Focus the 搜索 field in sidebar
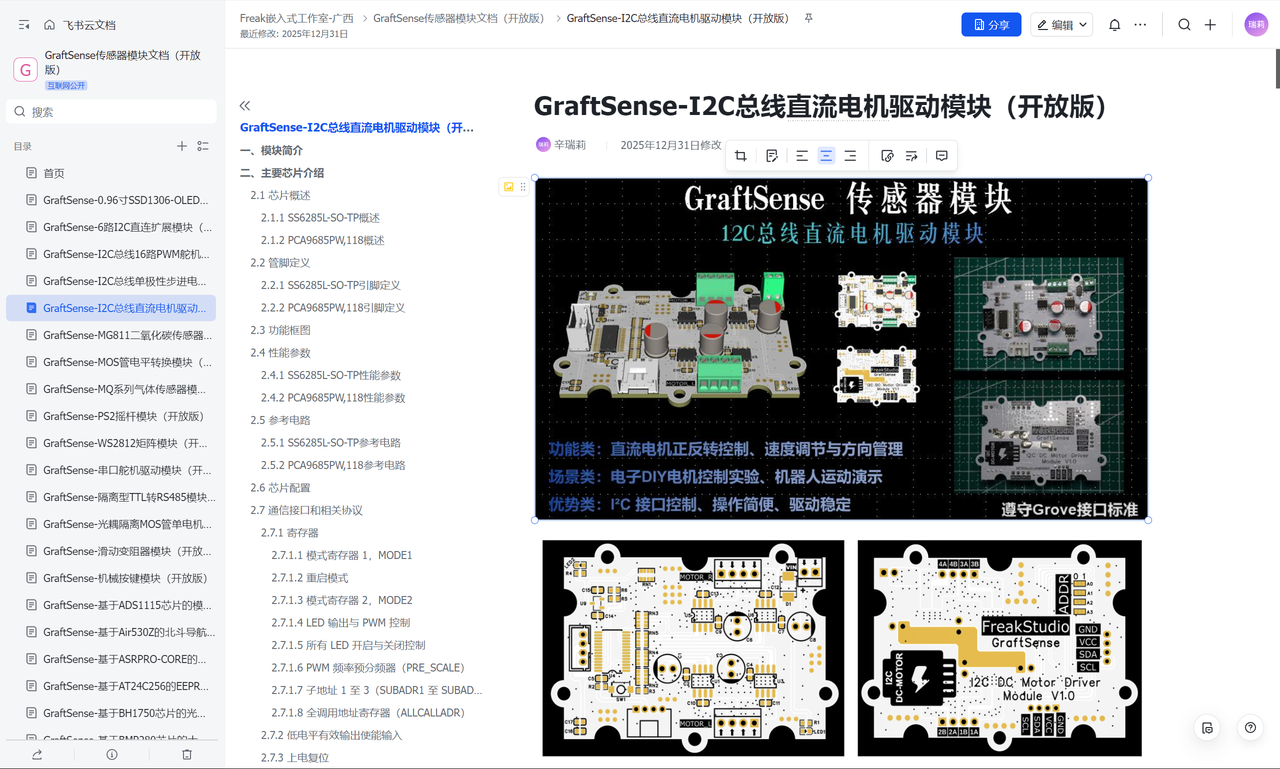Image resolution: width=1280 pixels, height=769 pixels. 111,112
